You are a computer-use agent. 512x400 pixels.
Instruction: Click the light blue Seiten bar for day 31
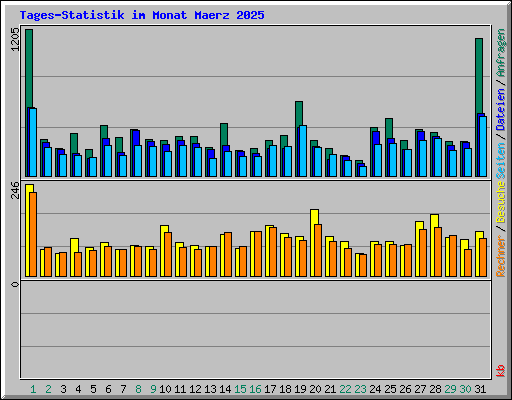pyautogui.click(x=483, y=146)
